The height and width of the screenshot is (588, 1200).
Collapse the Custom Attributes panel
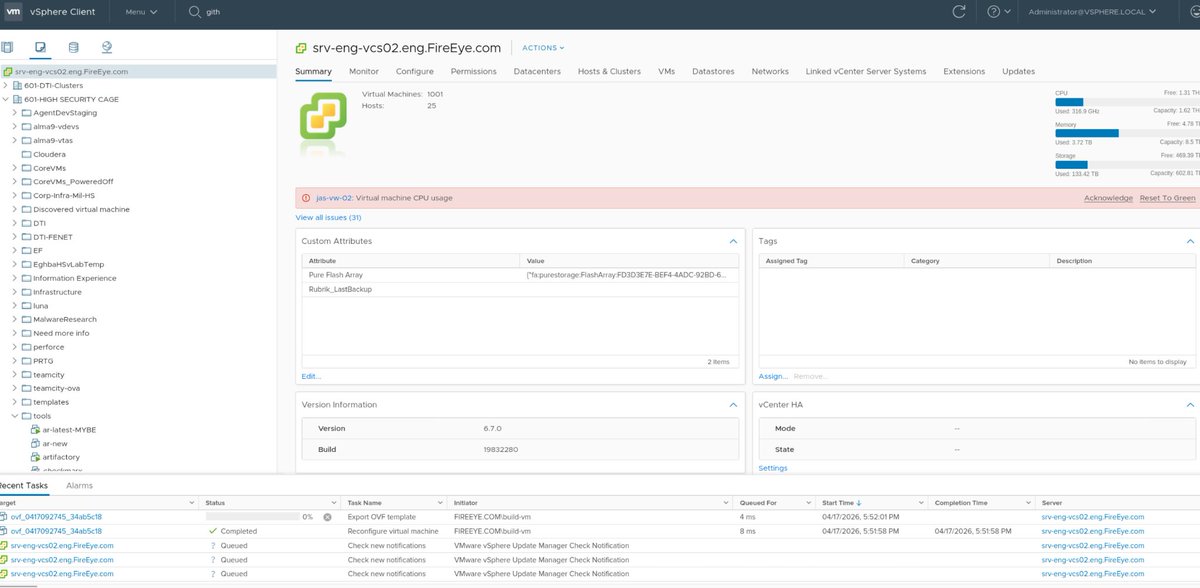tap(733, 241)
